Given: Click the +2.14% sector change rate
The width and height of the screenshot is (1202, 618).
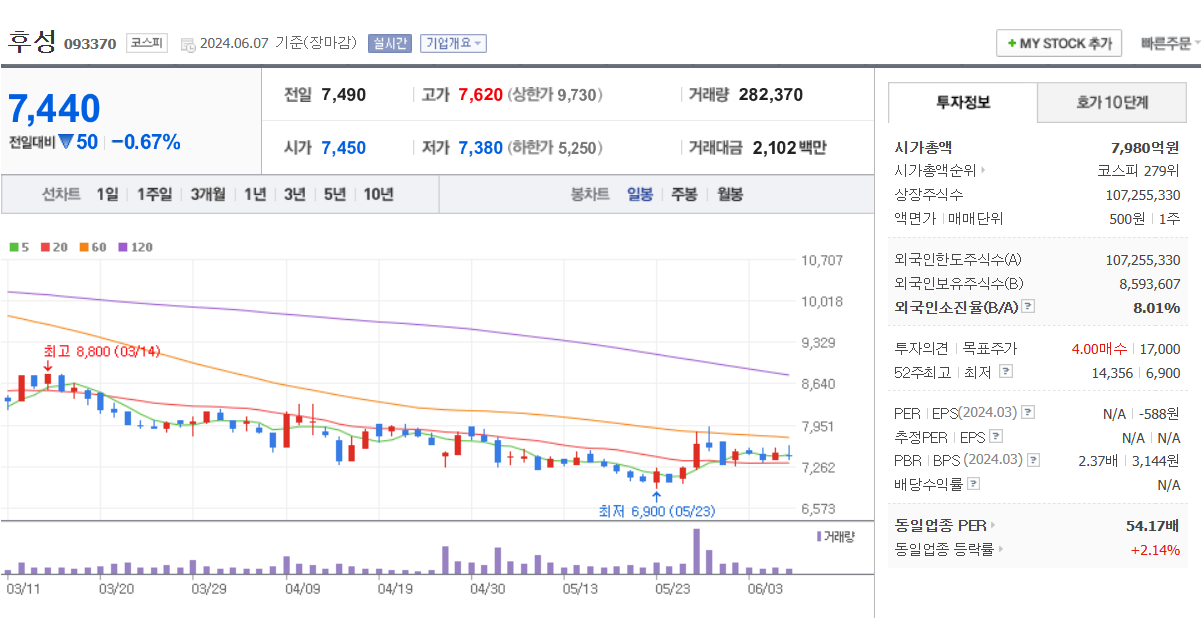Looking at the screenshot, I should [1155, 549].
